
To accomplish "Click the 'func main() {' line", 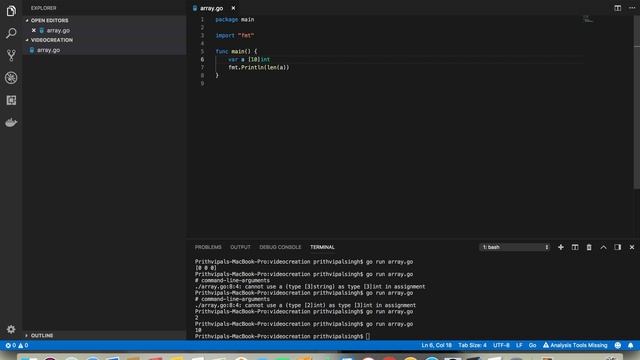I will tap(236, 51).
